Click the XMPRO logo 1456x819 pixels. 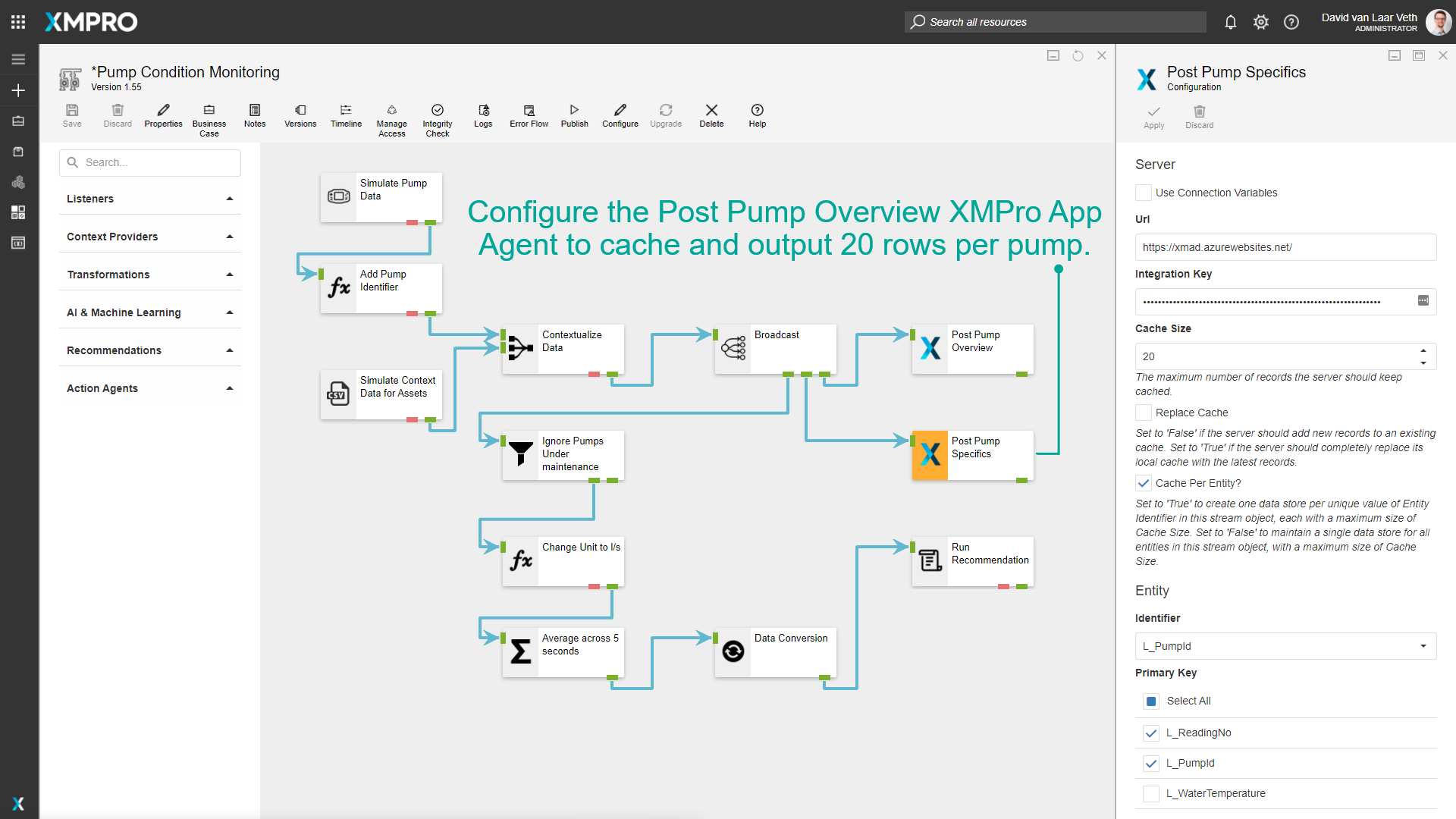[91, 22]
